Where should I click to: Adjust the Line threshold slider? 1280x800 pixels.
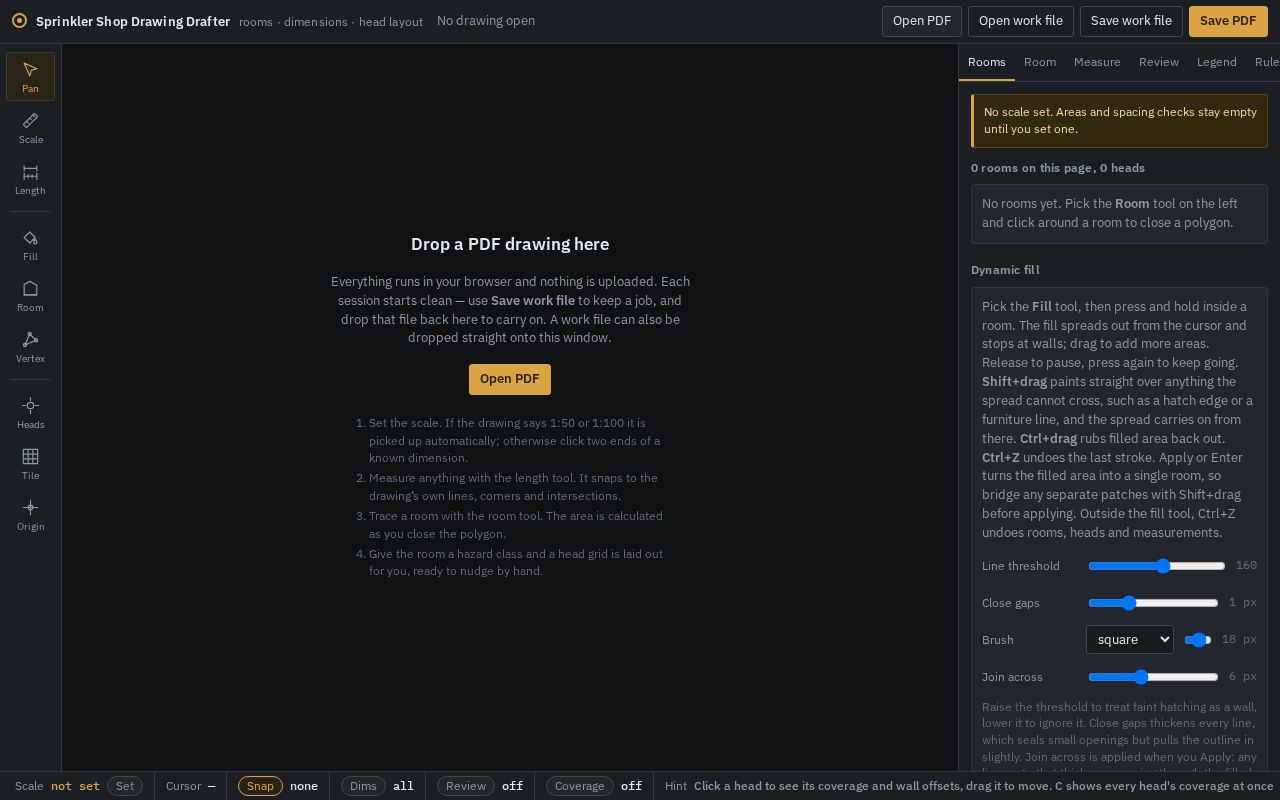[x=1157, y=566]
